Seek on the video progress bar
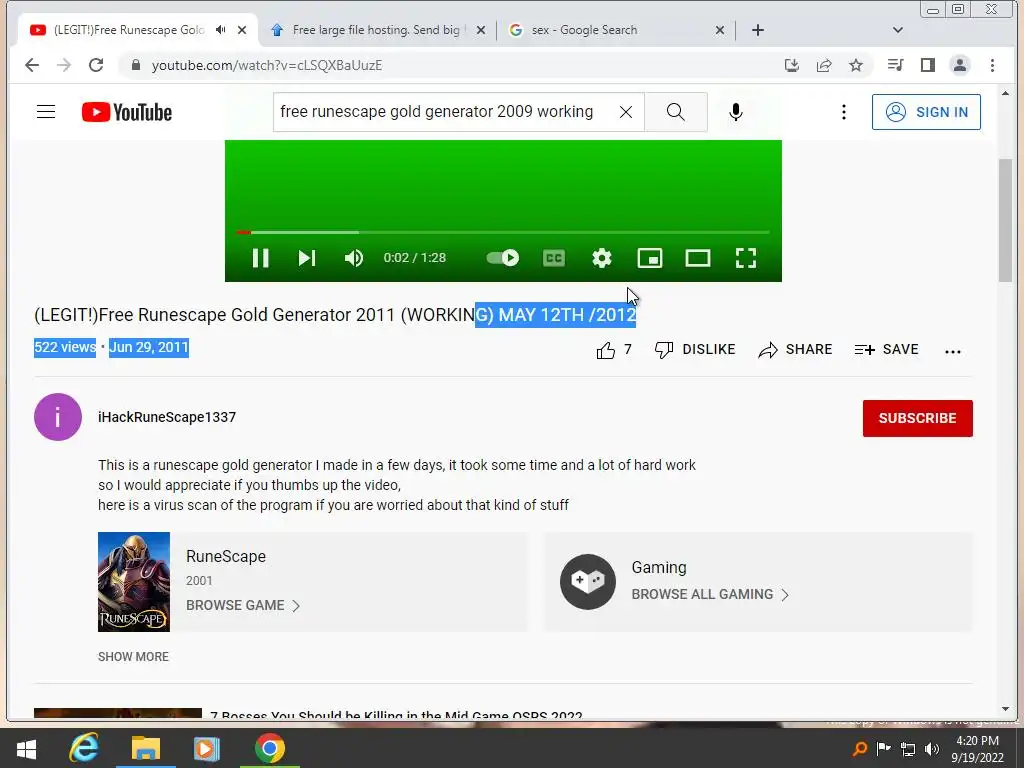 click(x=503, y=232)
